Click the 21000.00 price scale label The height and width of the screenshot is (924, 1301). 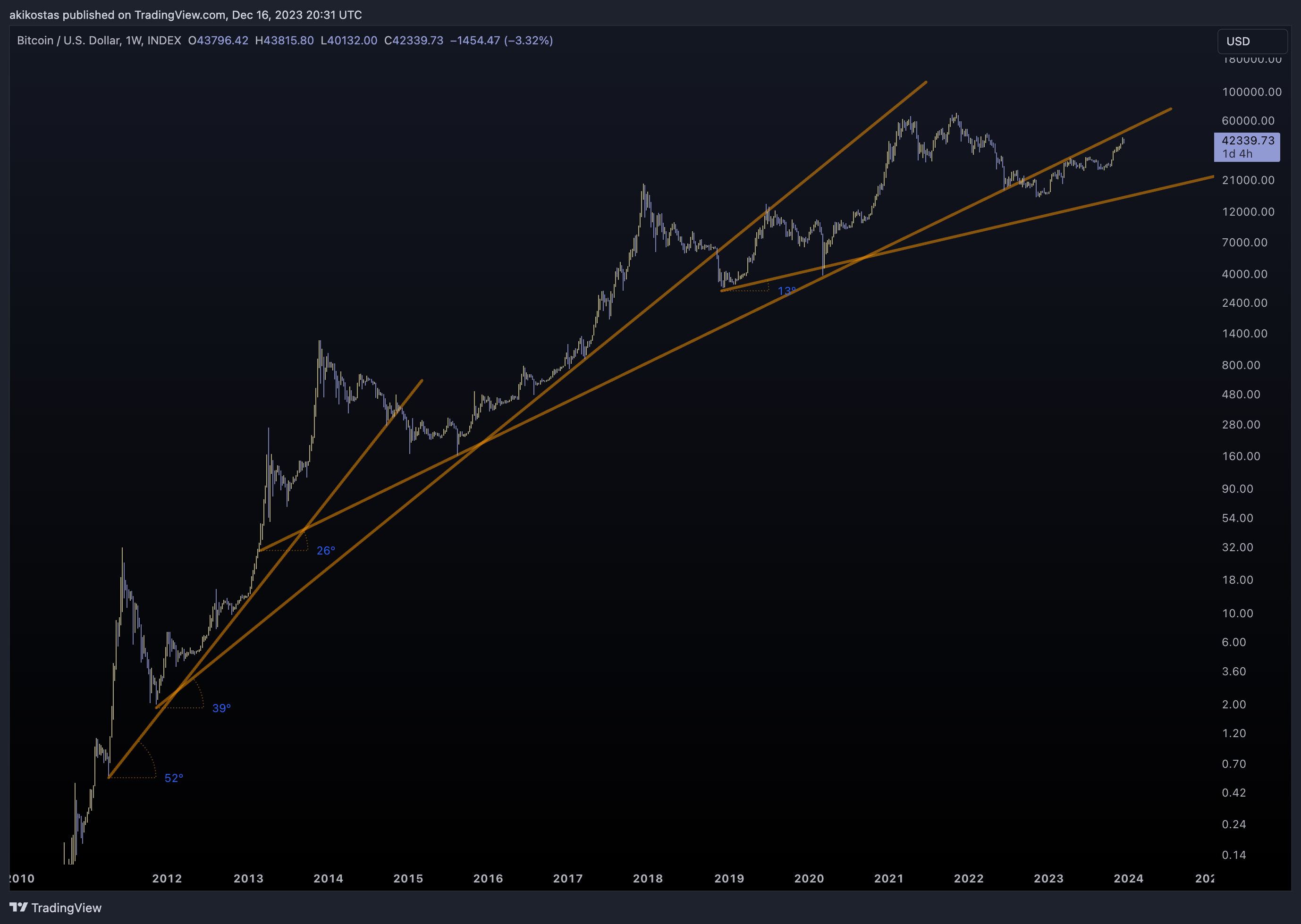(1248, 180)
